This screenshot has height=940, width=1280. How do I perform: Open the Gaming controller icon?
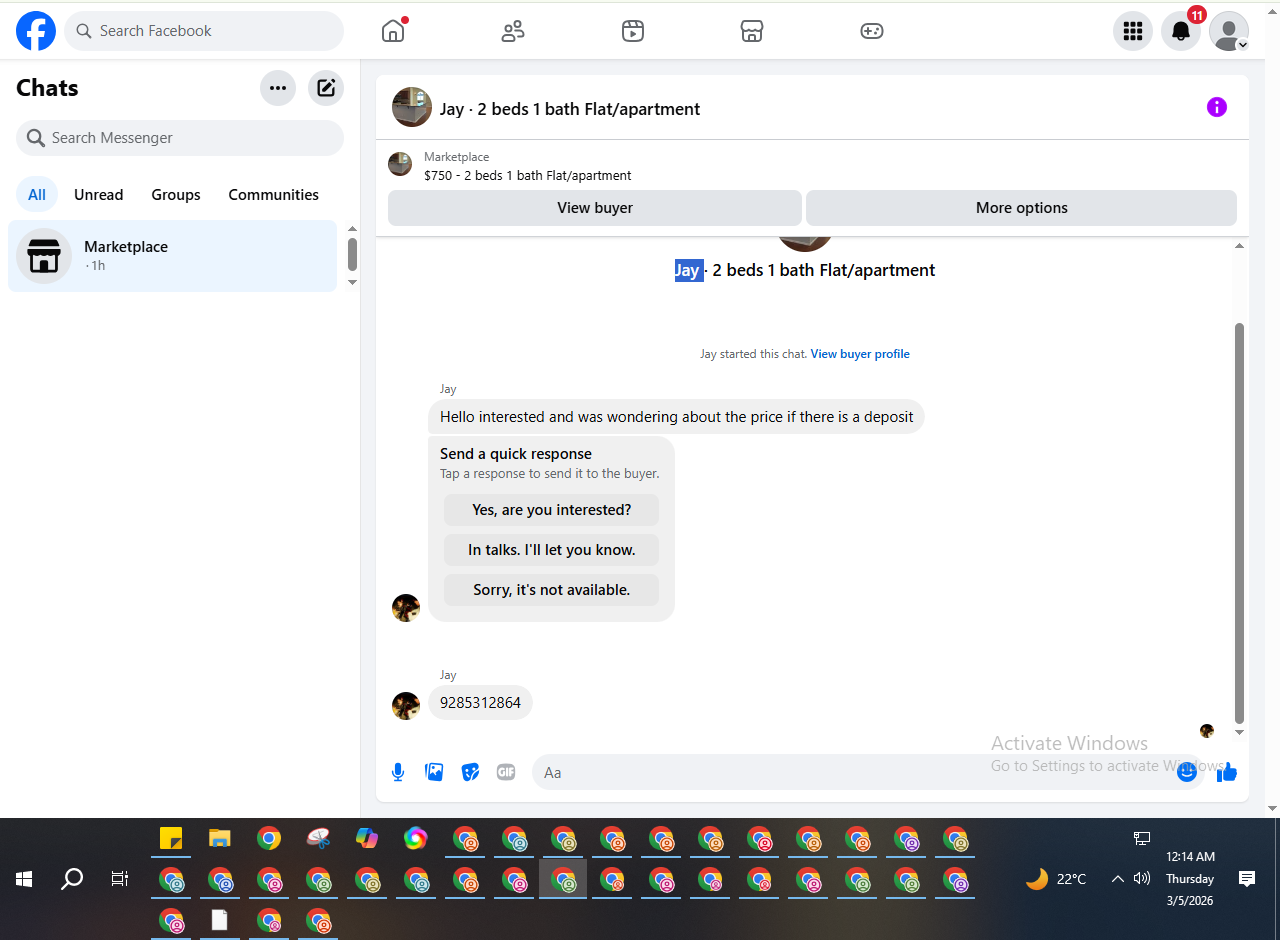coord(872,31)
